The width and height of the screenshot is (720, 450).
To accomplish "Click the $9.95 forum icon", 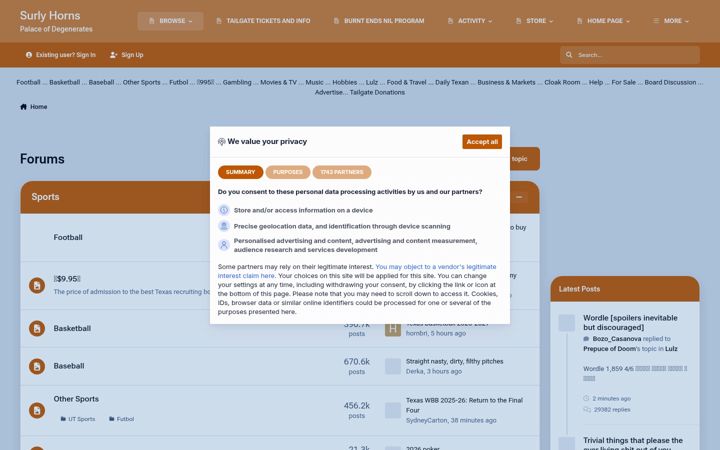I will pyautogui.click(x=37, y=286).
